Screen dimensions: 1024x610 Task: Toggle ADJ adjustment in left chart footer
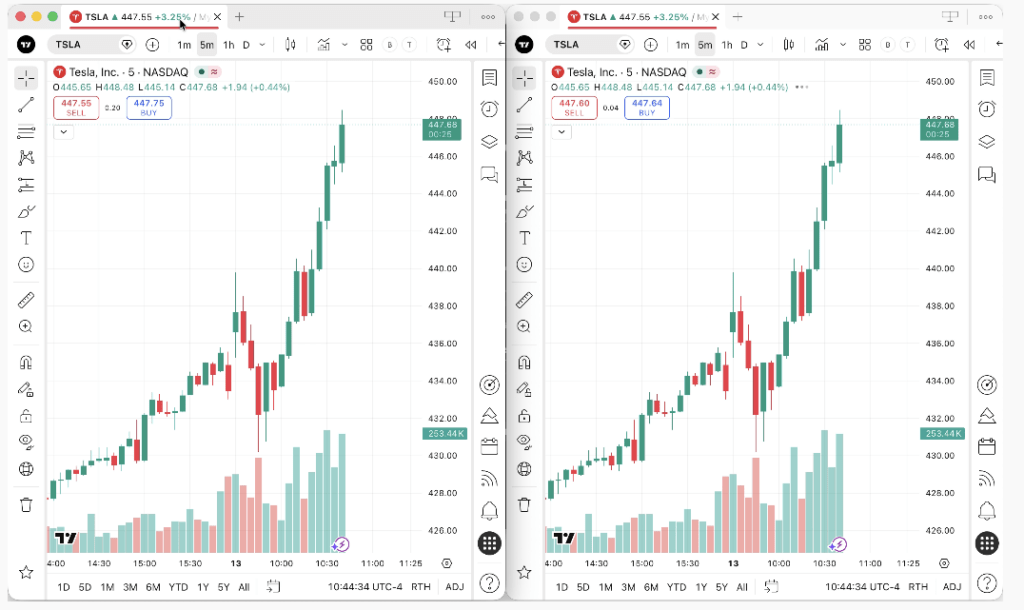click(x=455, y=586)
